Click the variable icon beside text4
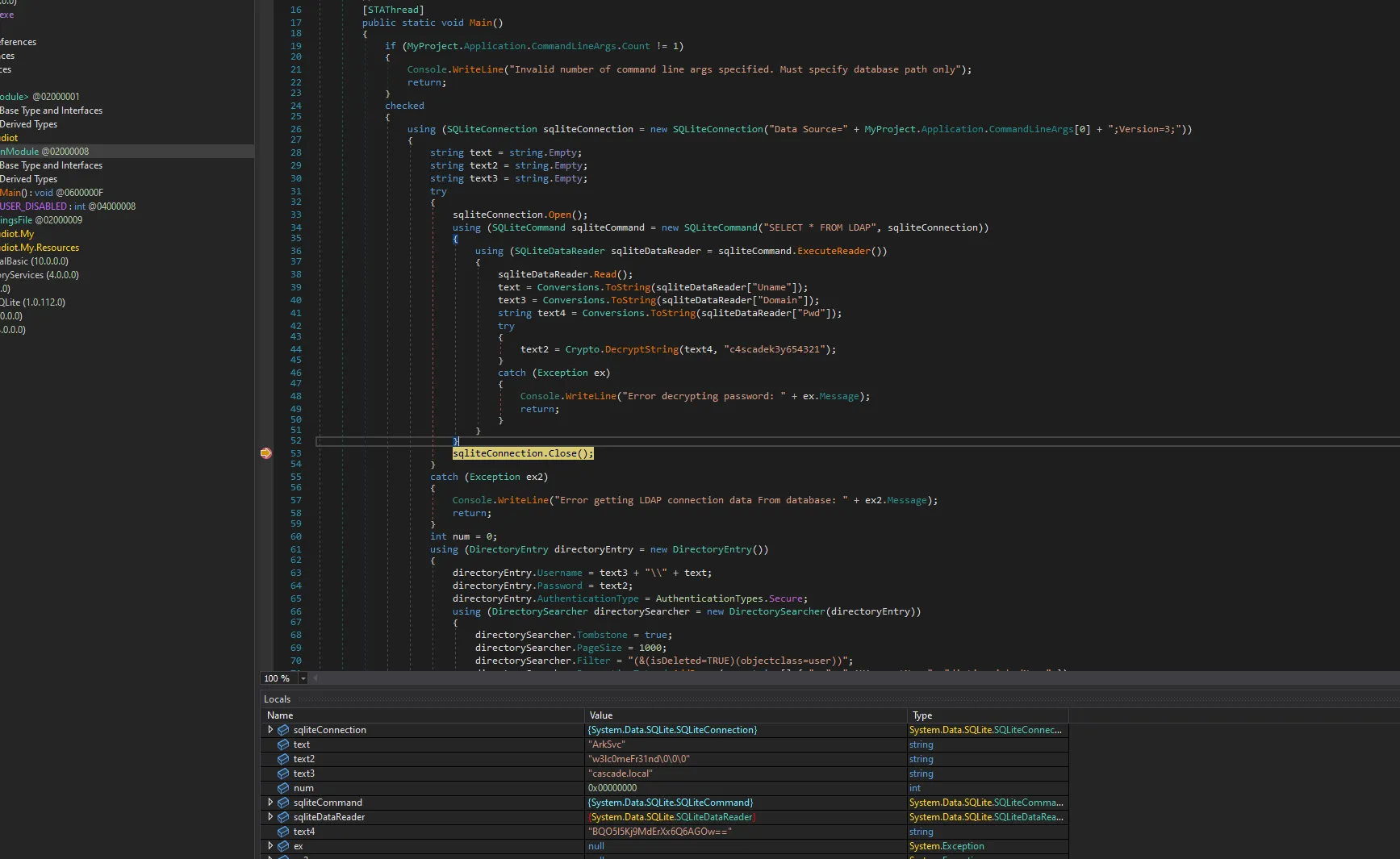The height and width of the screenshot is (859, 1400). [283, 832]
